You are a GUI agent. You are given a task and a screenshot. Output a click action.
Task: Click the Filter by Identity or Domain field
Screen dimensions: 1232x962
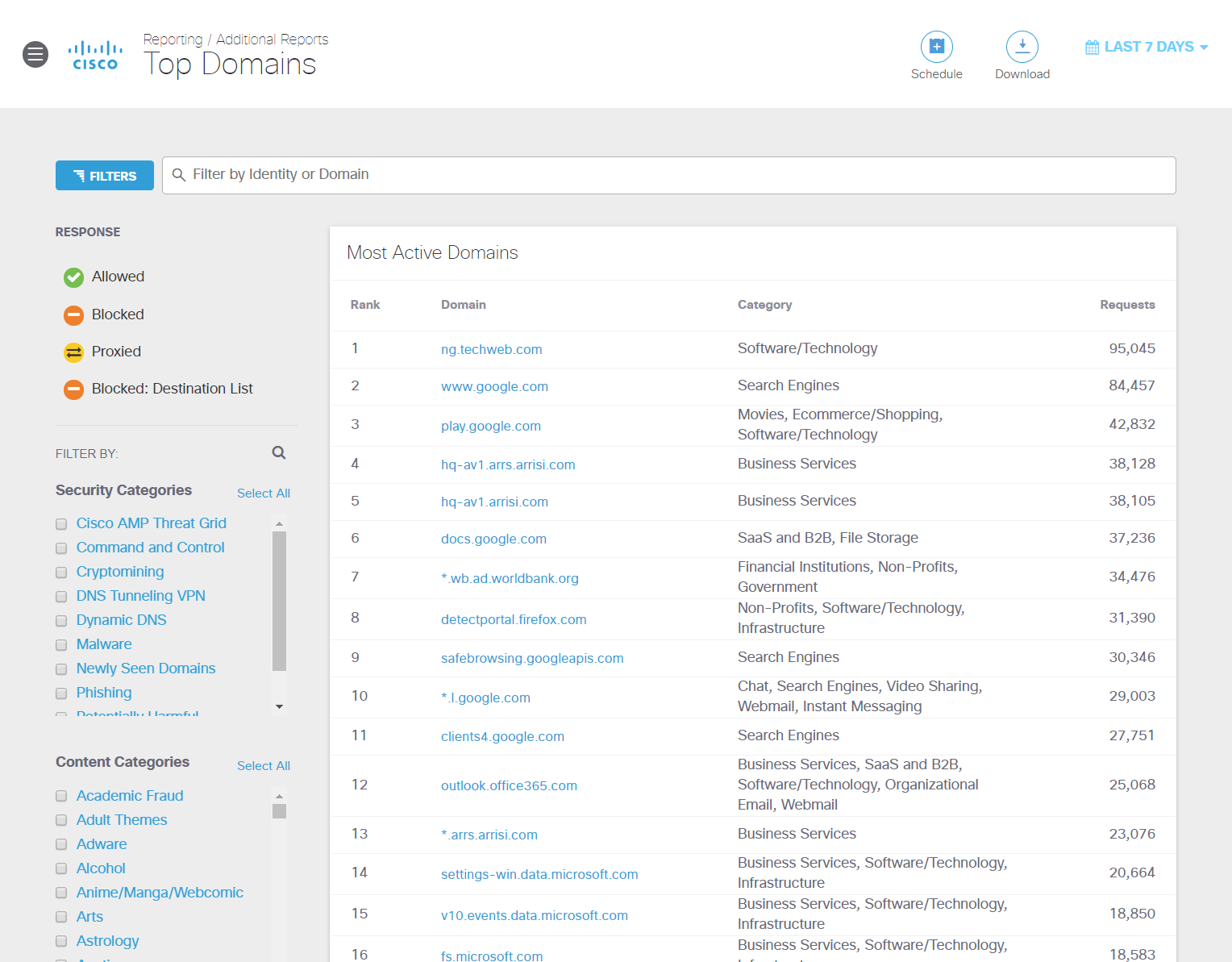tap(668, 175)
